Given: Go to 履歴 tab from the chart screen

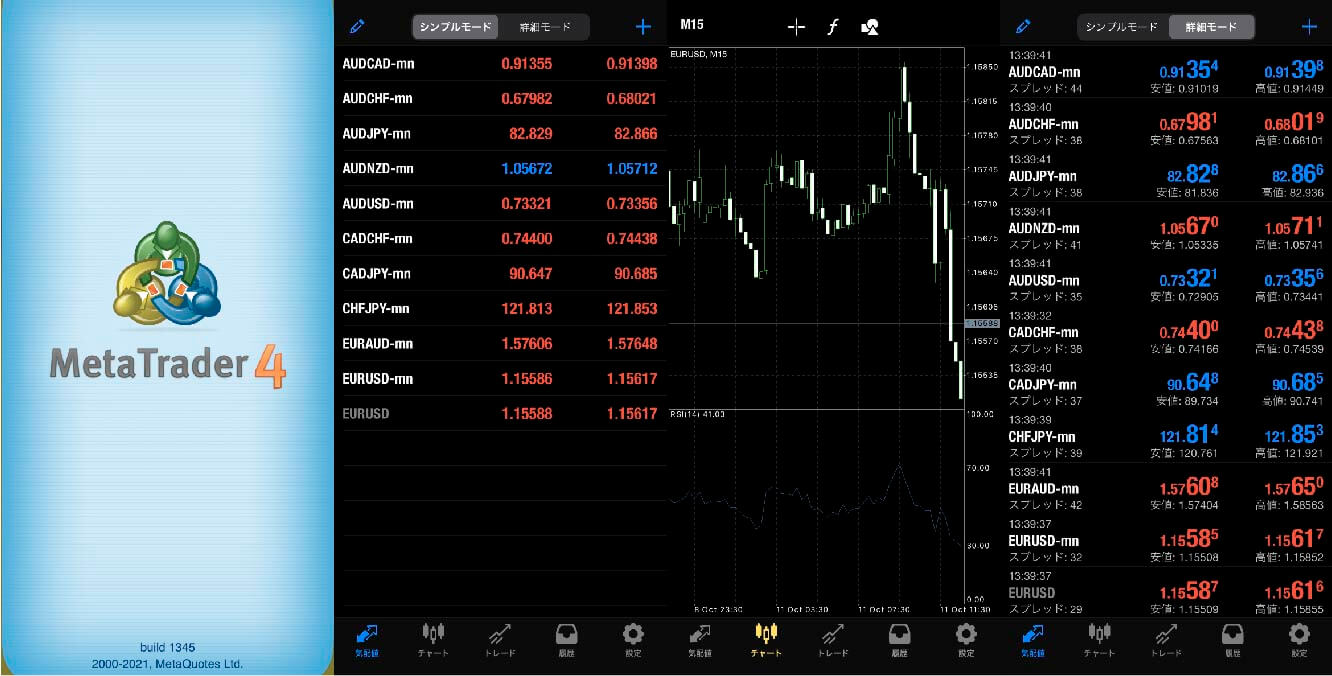Looking at the screenshot, I should pos(899,640).
